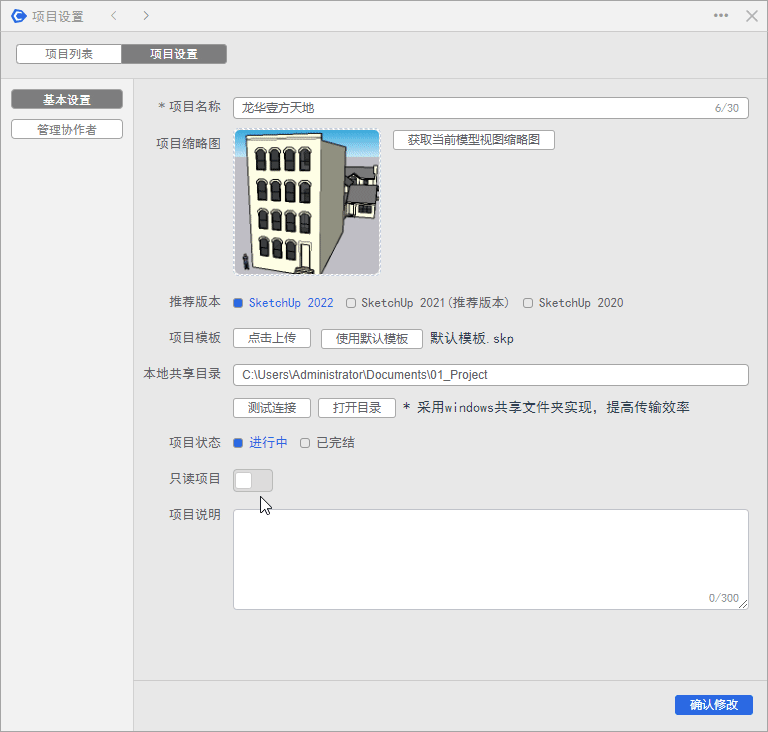This screenshot has height=732, width=768.
Task: Open the 管理协作者 section
Action: [67, 129]
